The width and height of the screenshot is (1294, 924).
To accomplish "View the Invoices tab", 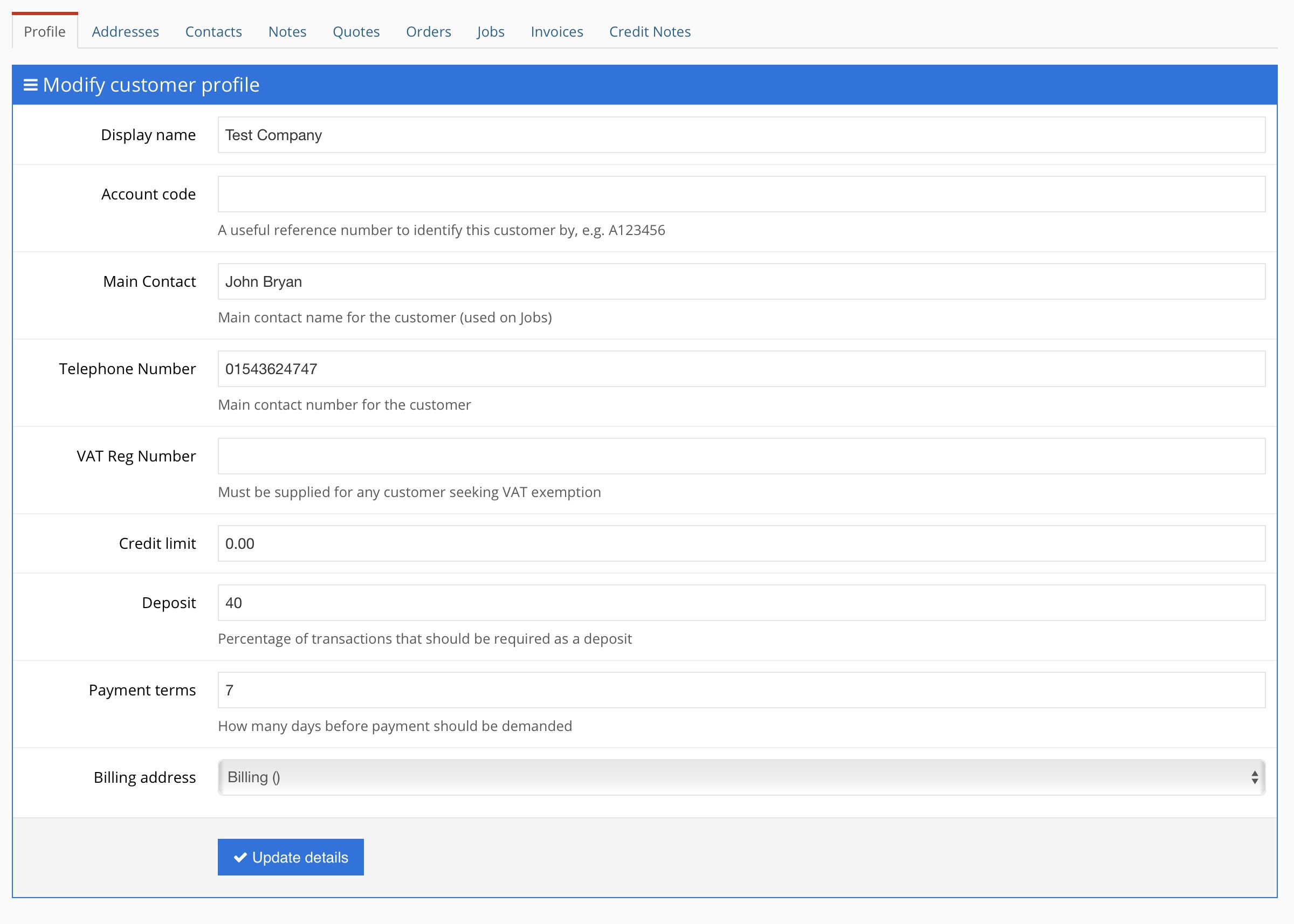I will 556,32.
